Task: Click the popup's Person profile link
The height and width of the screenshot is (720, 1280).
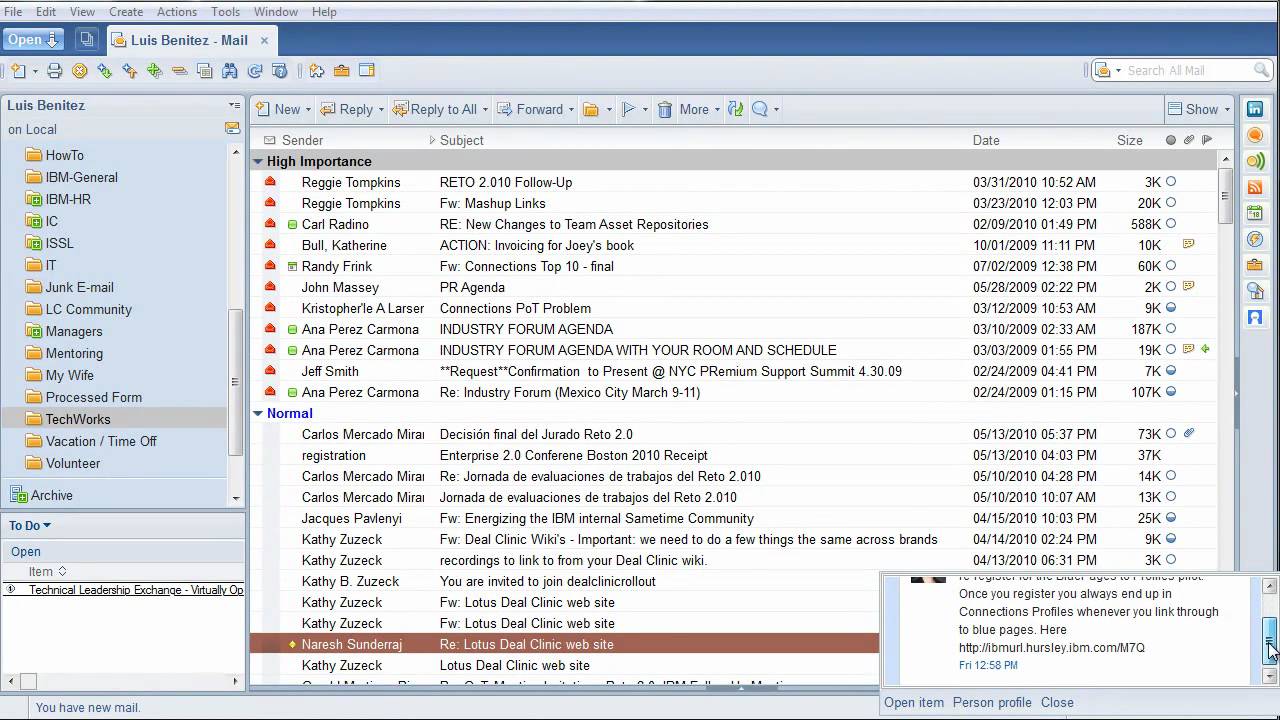Action: click(x=992, y=702)
